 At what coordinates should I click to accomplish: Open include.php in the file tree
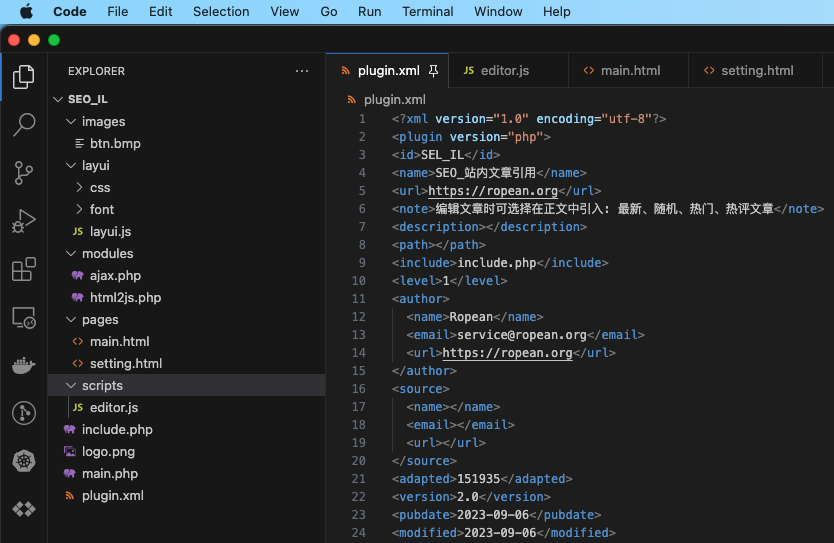(117, 430)
